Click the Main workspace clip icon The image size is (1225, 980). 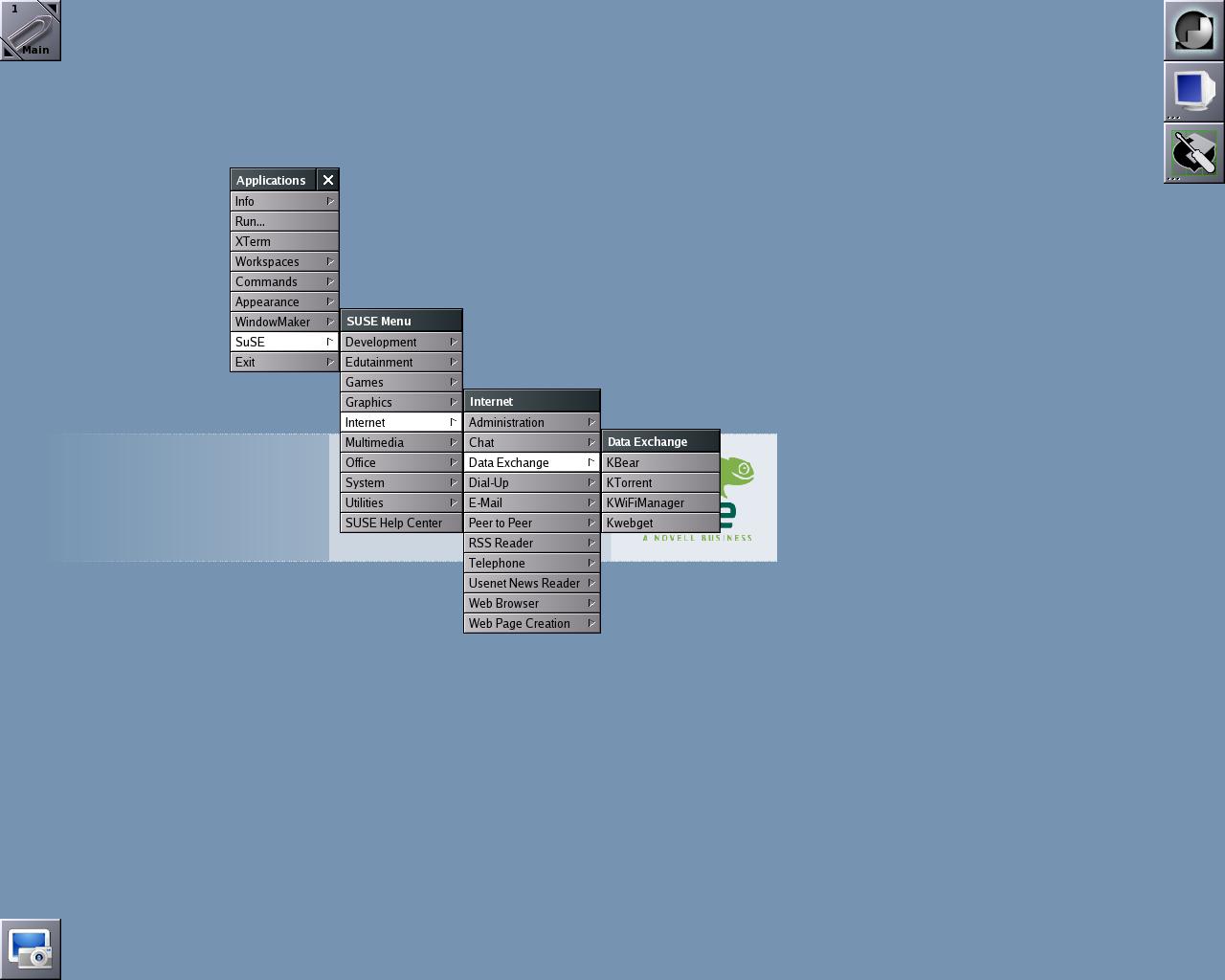tap(31, 31)
